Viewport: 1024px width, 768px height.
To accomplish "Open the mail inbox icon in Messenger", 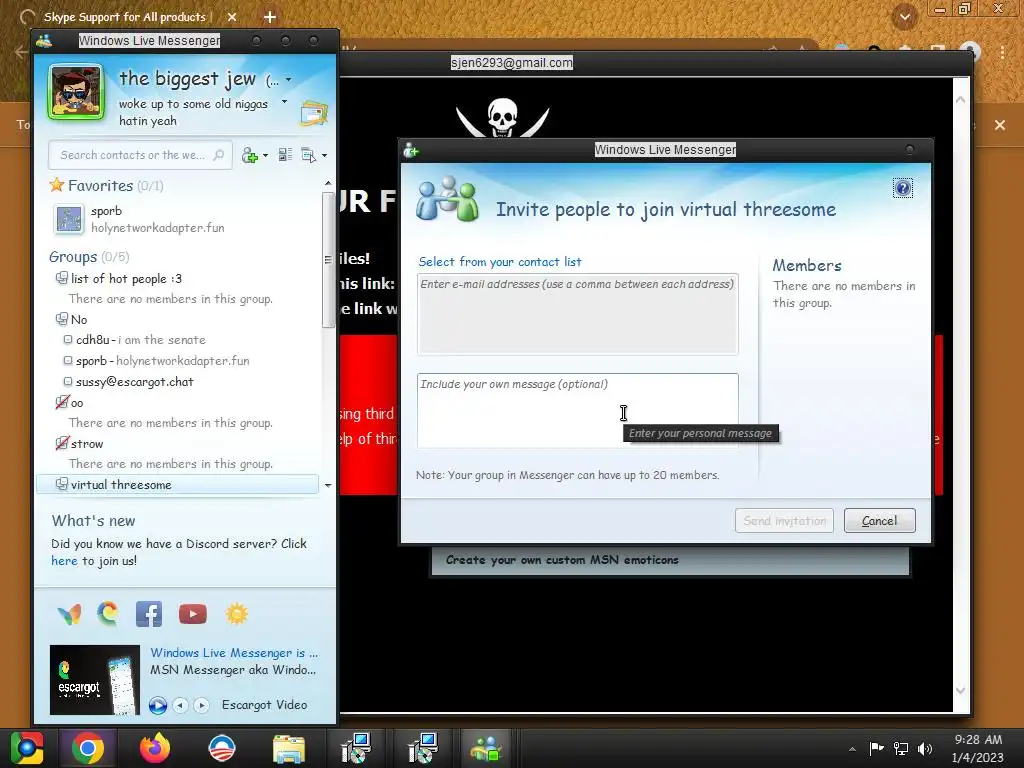I will coord(314,113).
